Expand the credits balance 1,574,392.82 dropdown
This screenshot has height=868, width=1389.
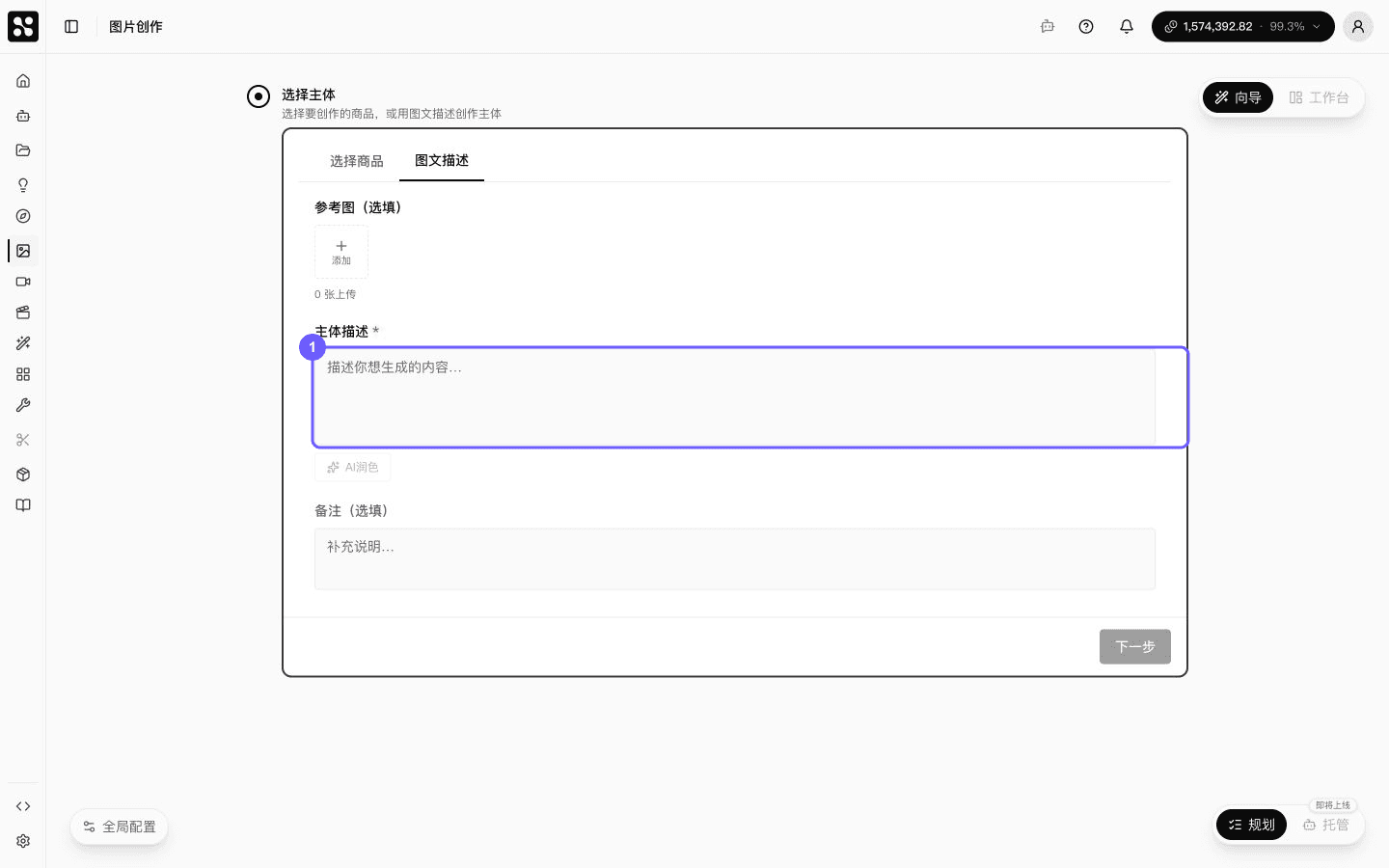1243,26
